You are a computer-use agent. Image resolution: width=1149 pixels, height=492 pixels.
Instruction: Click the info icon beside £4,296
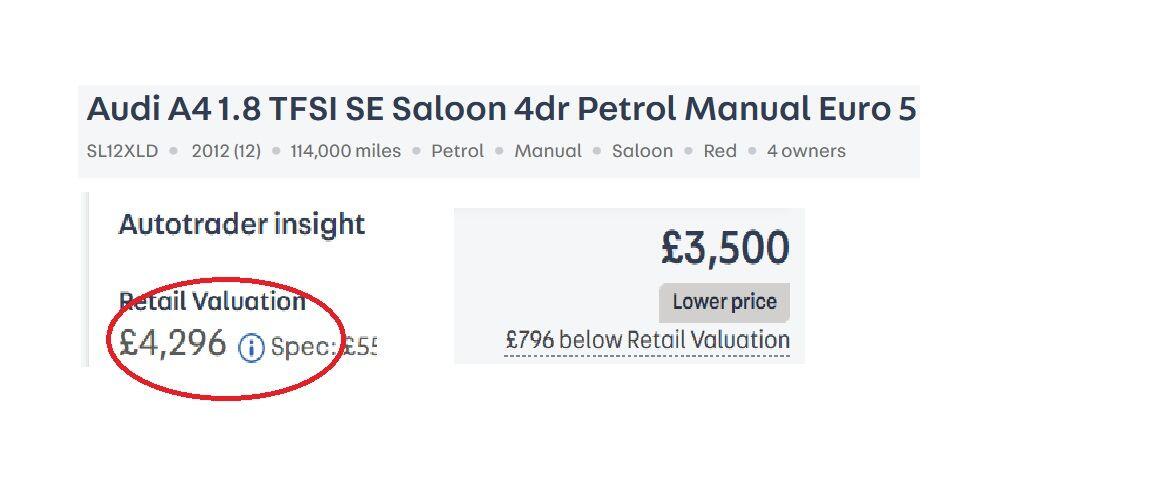pos(251,348)
